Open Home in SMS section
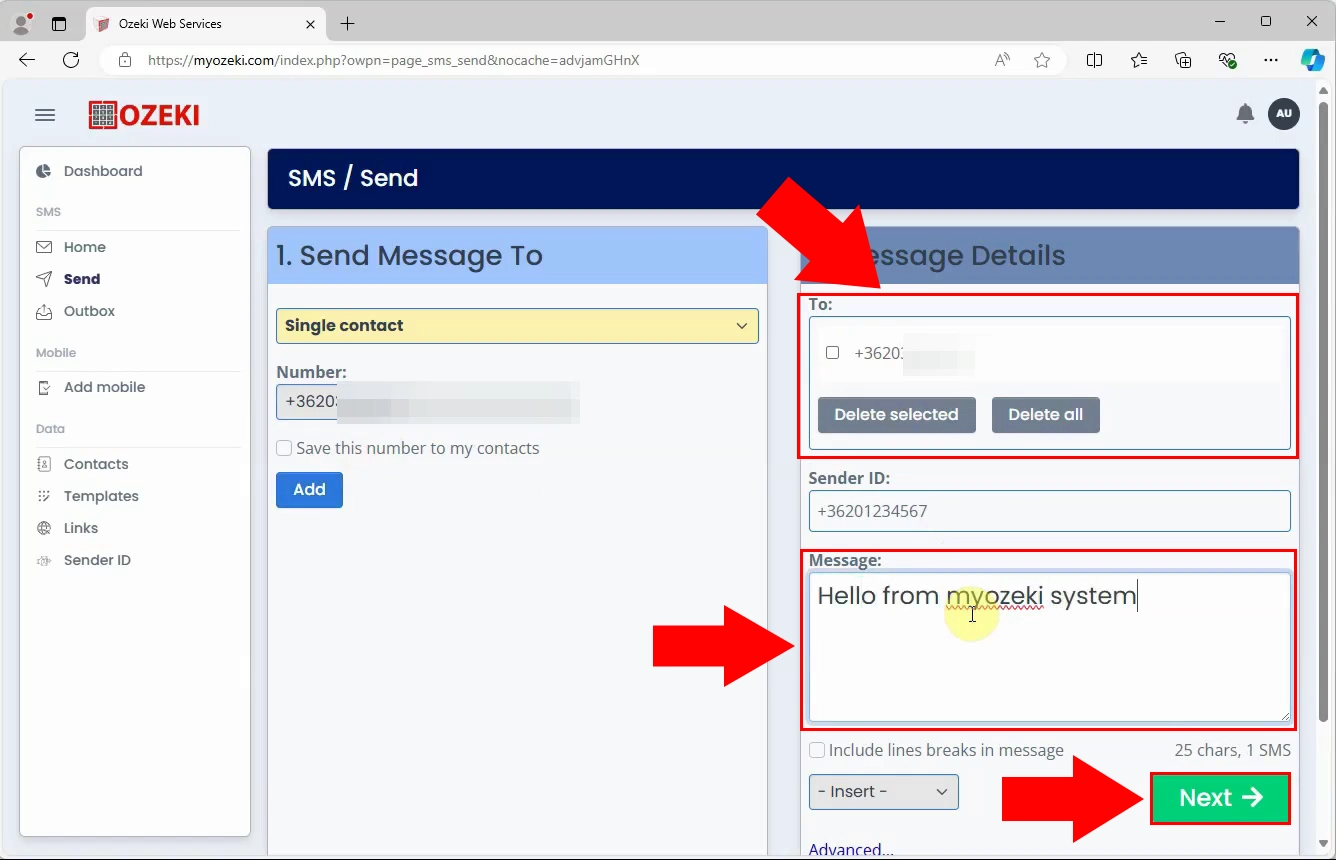 click(x=85, y=247)
